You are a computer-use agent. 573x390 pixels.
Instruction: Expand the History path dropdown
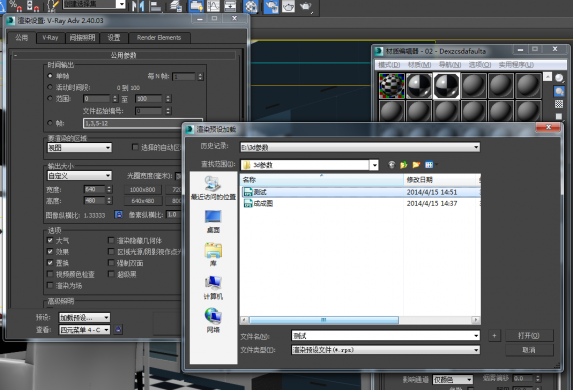click(x=476, y=147)
